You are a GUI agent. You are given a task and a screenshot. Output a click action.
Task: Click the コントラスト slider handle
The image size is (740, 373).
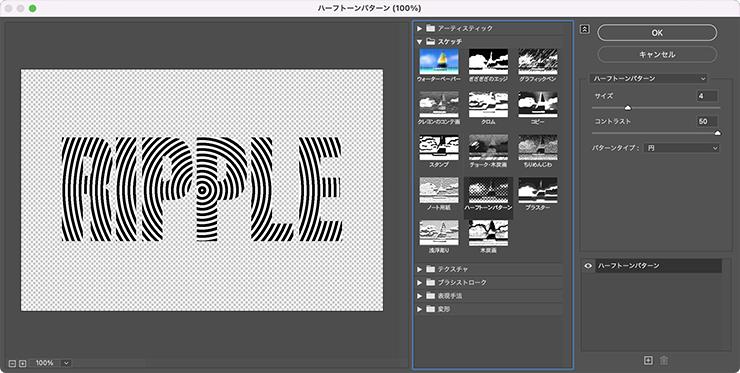coord(717,134)
